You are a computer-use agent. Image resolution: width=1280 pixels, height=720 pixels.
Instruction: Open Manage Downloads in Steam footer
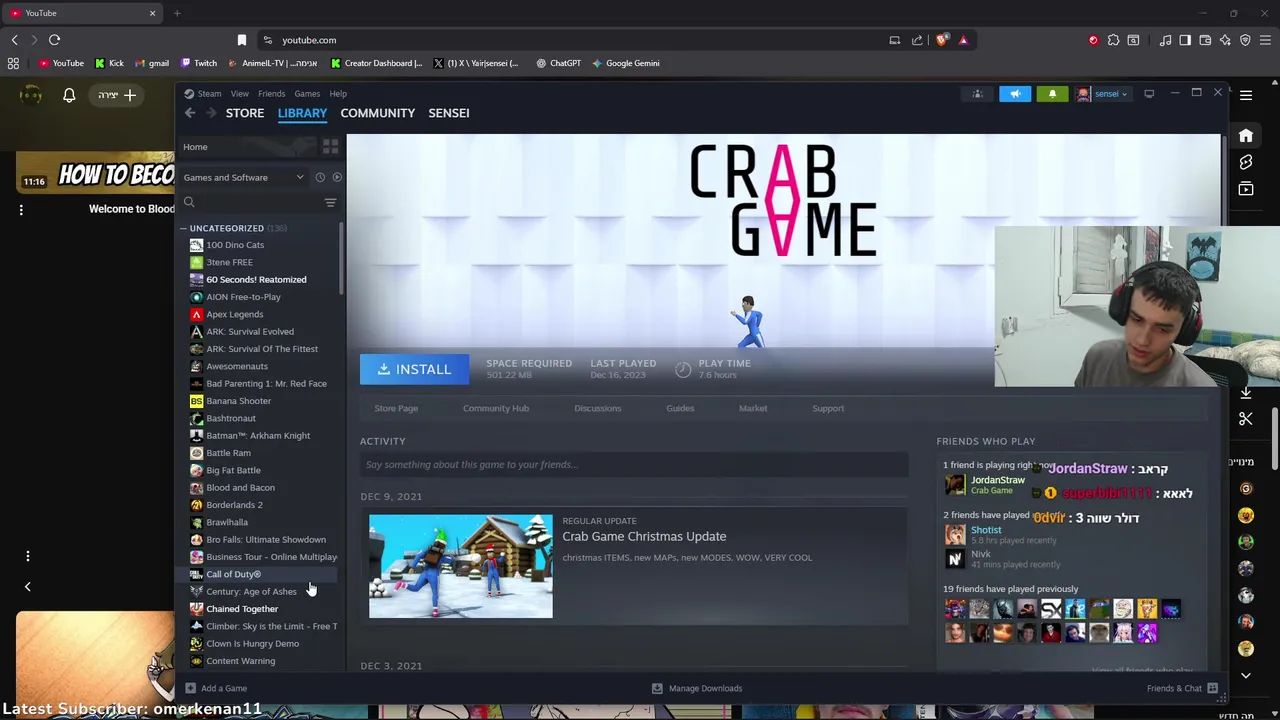click(697, 688)
